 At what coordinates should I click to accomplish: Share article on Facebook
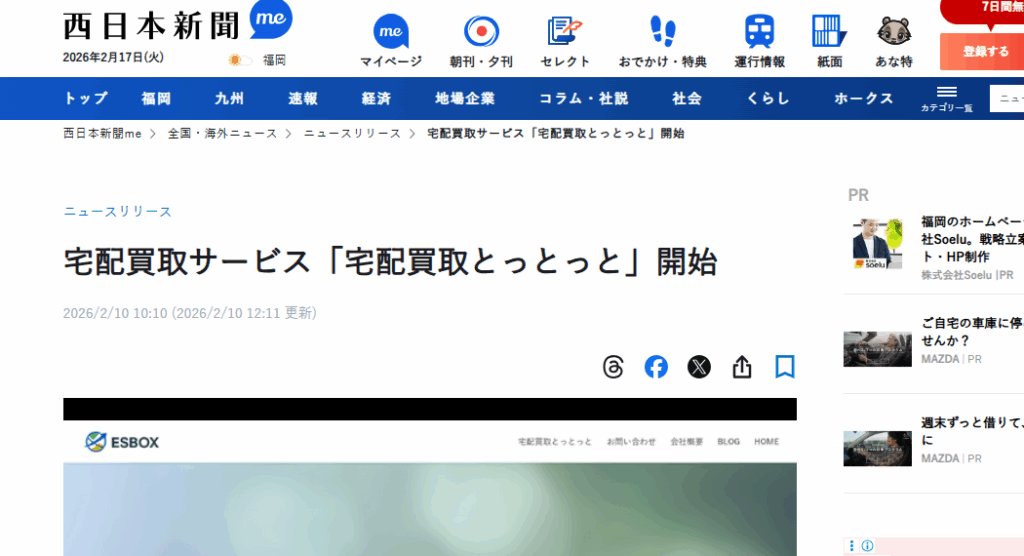coord(656,367)
